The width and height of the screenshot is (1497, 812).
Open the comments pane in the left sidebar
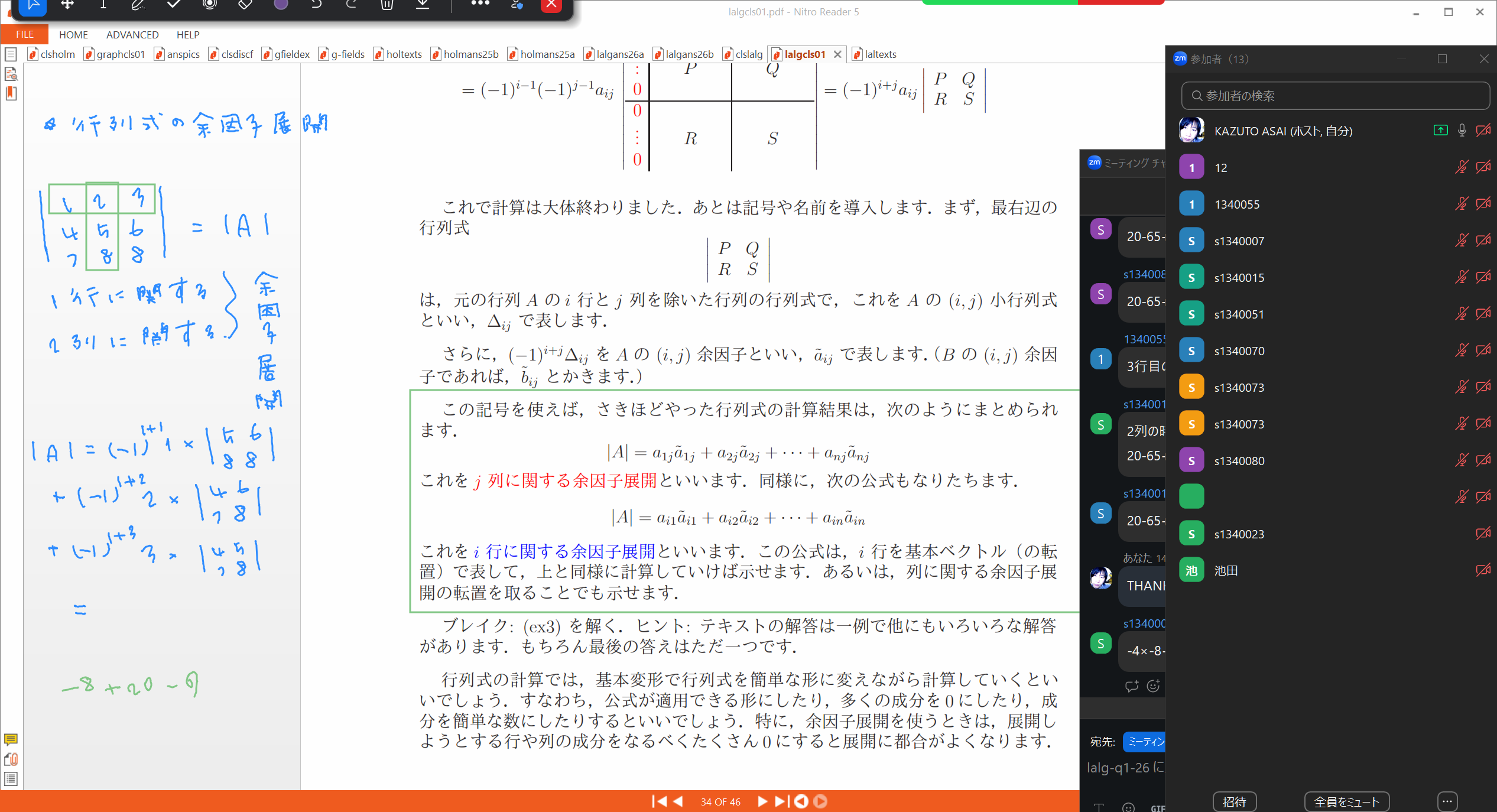coord(11,739)
